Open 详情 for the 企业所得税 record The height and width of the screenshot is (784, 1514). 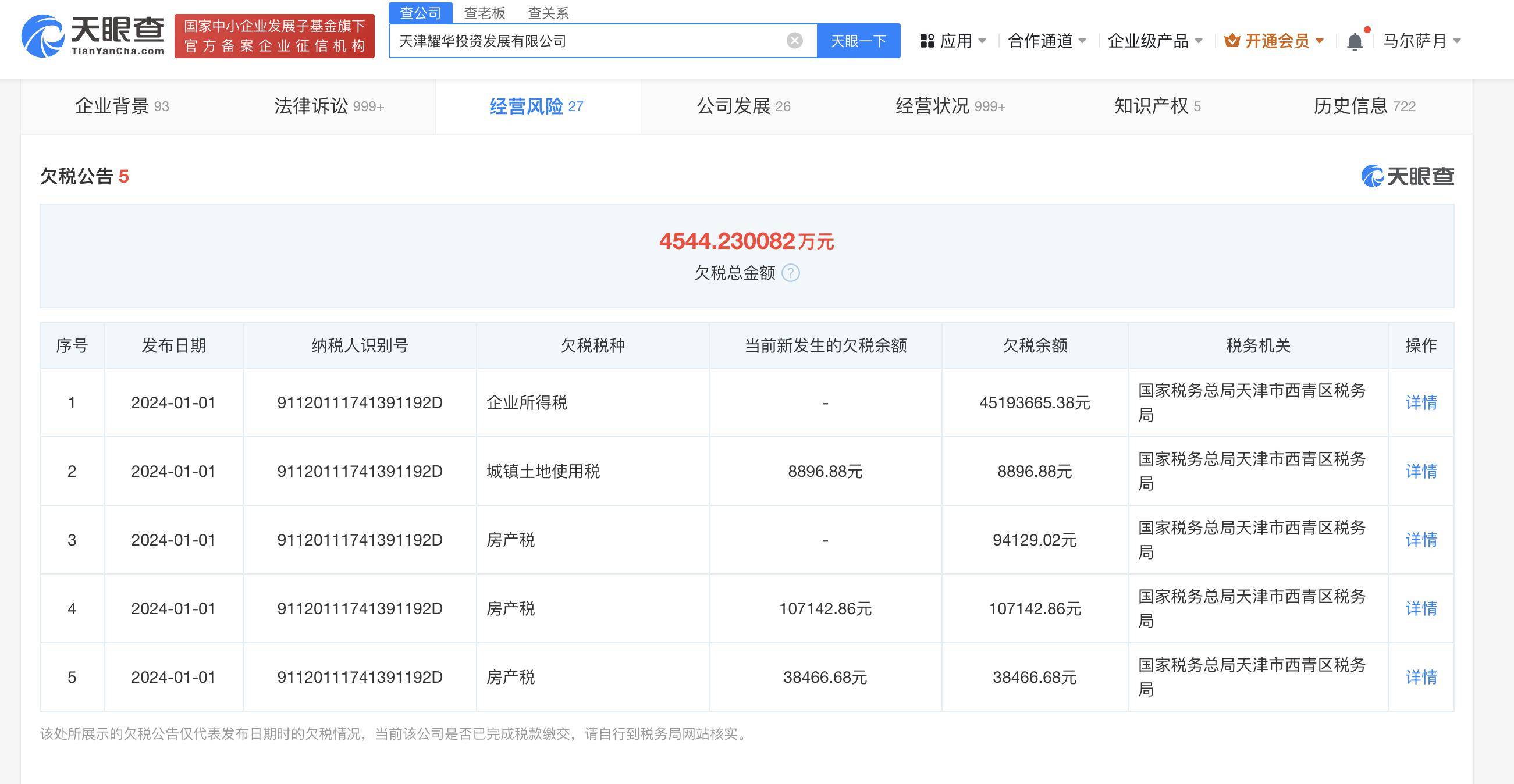(x=1420, y=403)
